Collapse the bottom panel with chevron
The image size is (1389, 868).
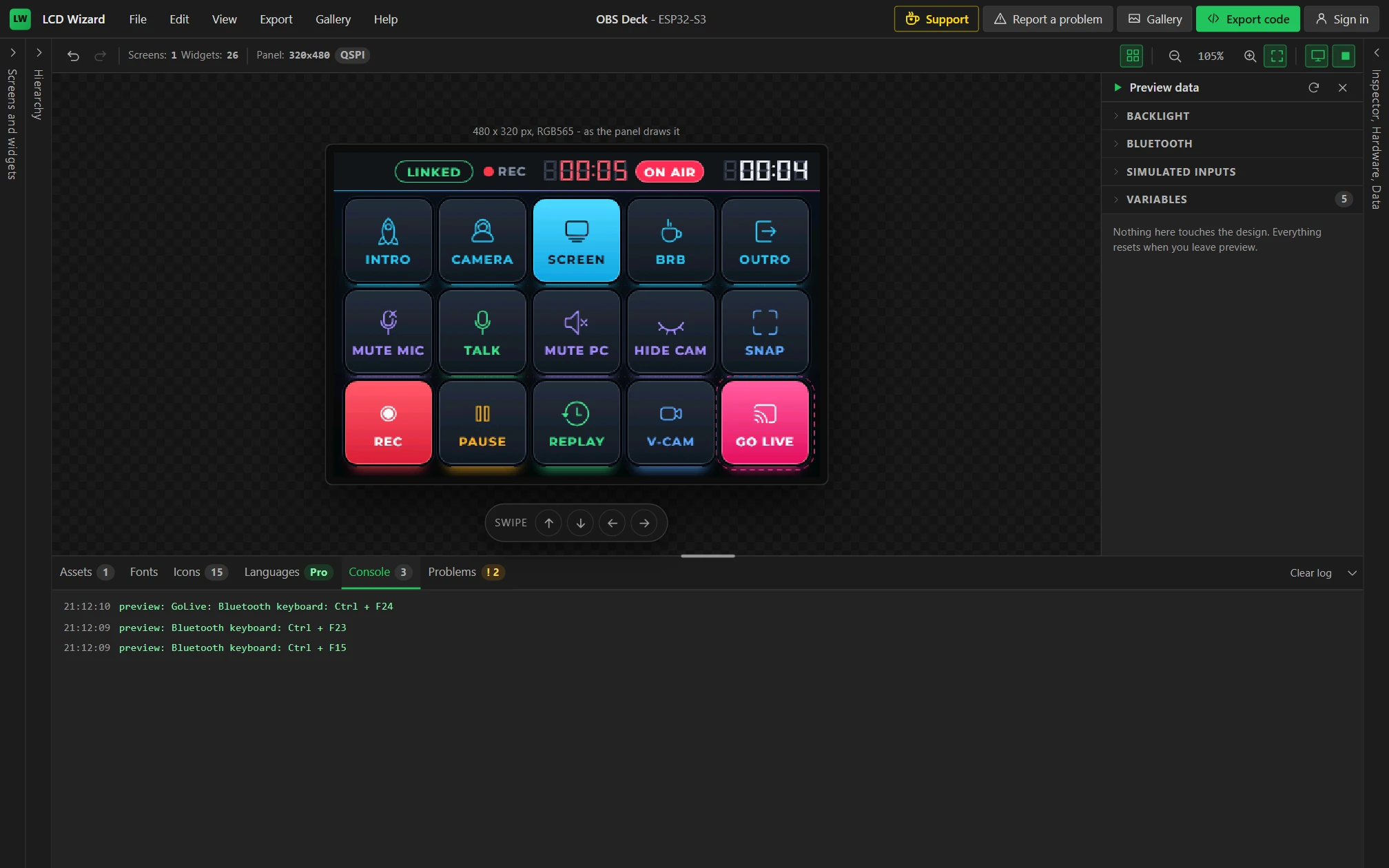pyautogui.click(x=1352, y=573)
